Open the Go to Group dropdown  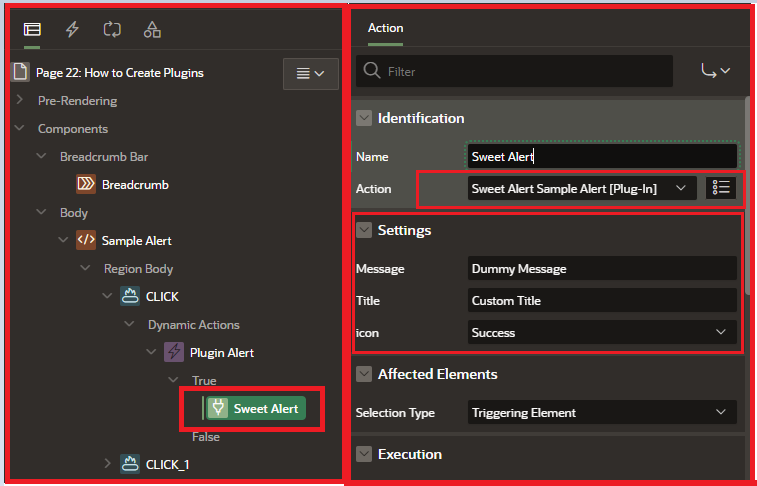click(x=715, y=71)
